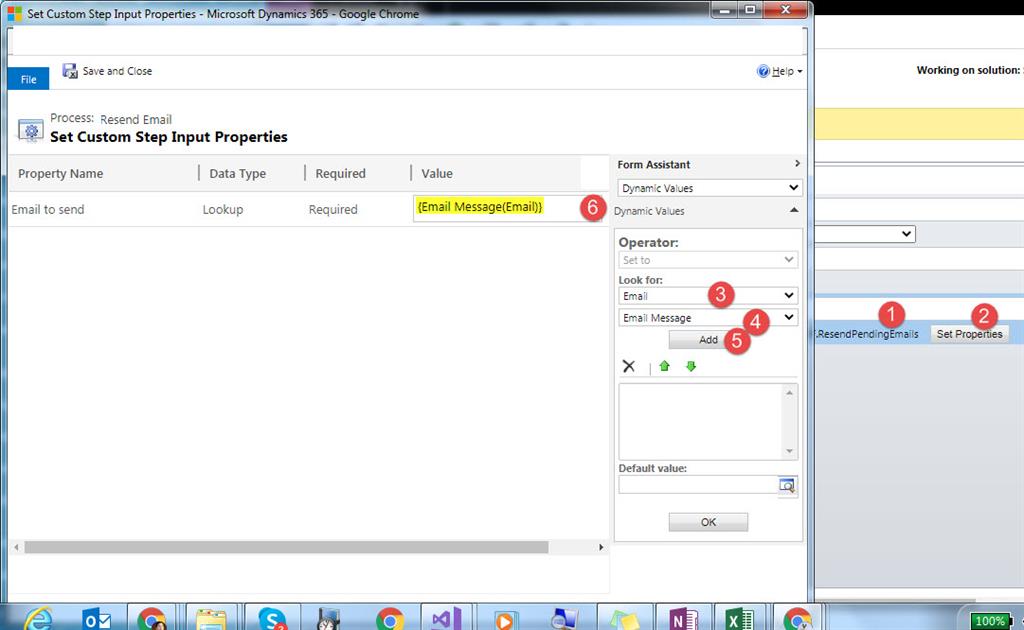This screenshot has height=630, width=1024.
Task: Click the Help question mark icon
Action: [762, 71]
